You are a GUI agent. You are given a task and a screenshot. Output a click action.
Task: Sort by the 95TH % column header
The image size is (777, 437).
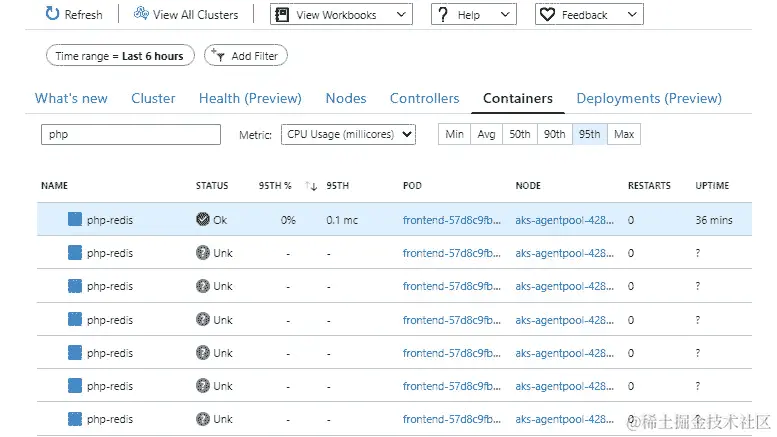coord(275,186)
